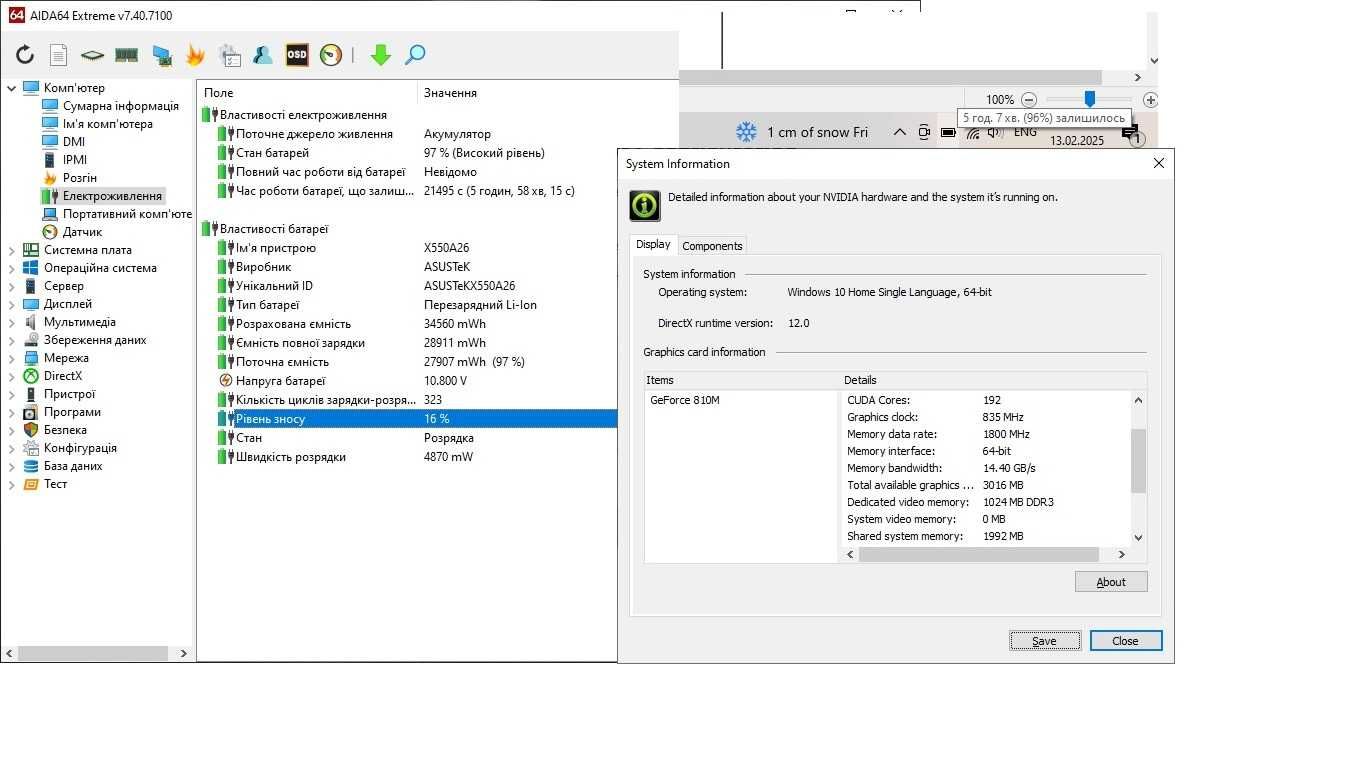This screenshot has height=768, width=1366.
Task: Click Details list scroll down arrow
Action: tap(1138, 537)
